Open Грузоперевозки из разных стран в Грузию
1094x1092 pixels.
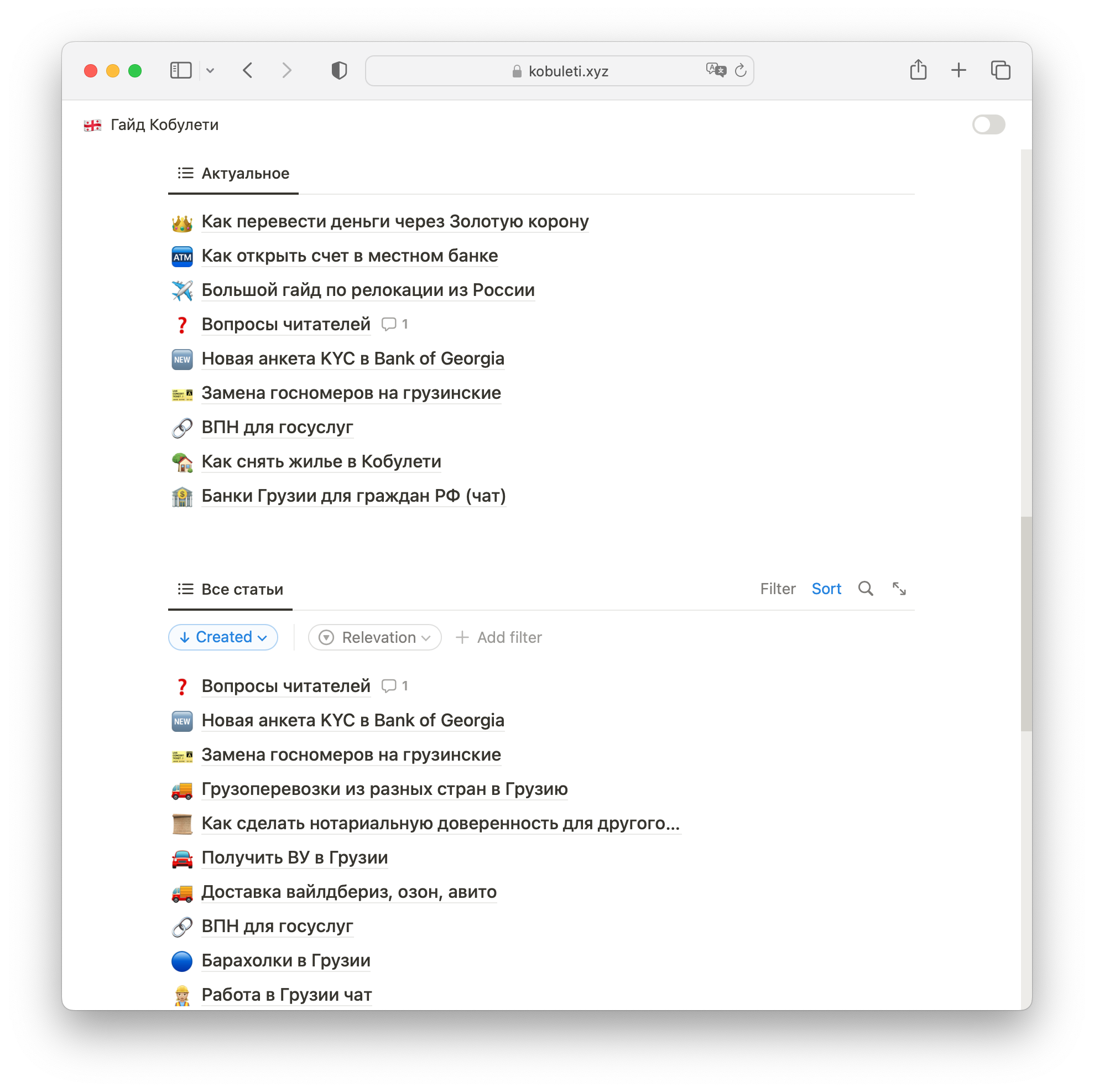(384, 789)
